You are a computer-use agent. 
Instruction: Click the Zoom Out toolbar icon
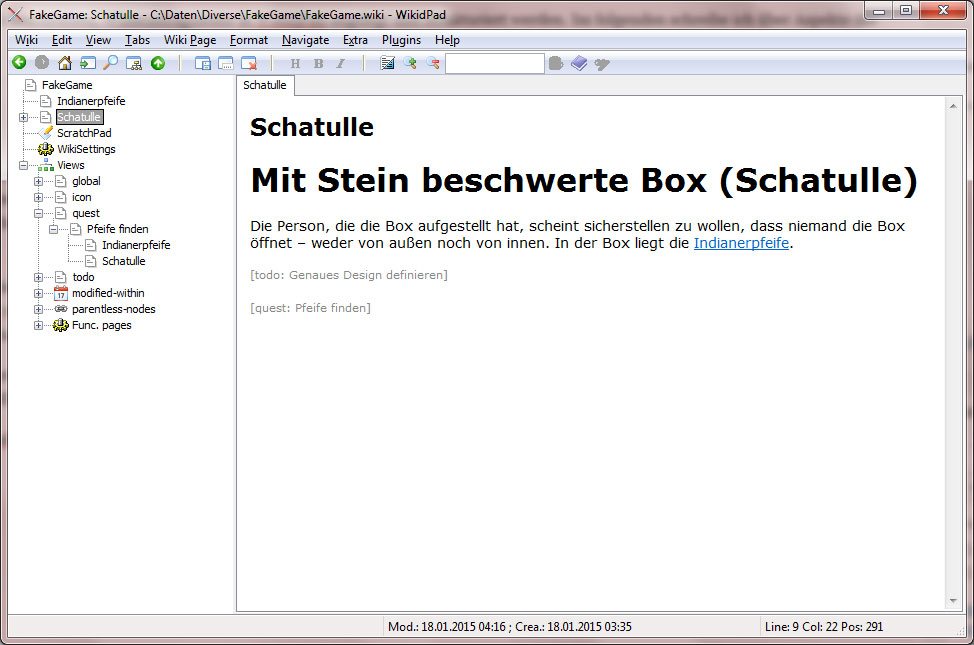click(x=433, y=63)
